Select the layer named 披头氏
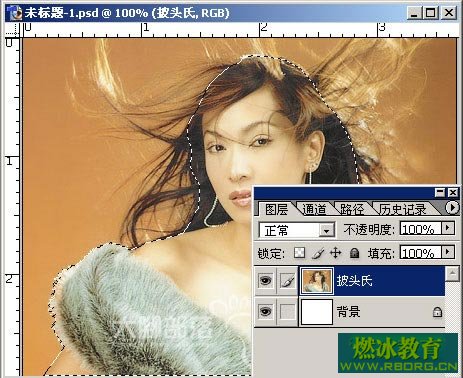The image size is (463, 378). pos(355,281)
